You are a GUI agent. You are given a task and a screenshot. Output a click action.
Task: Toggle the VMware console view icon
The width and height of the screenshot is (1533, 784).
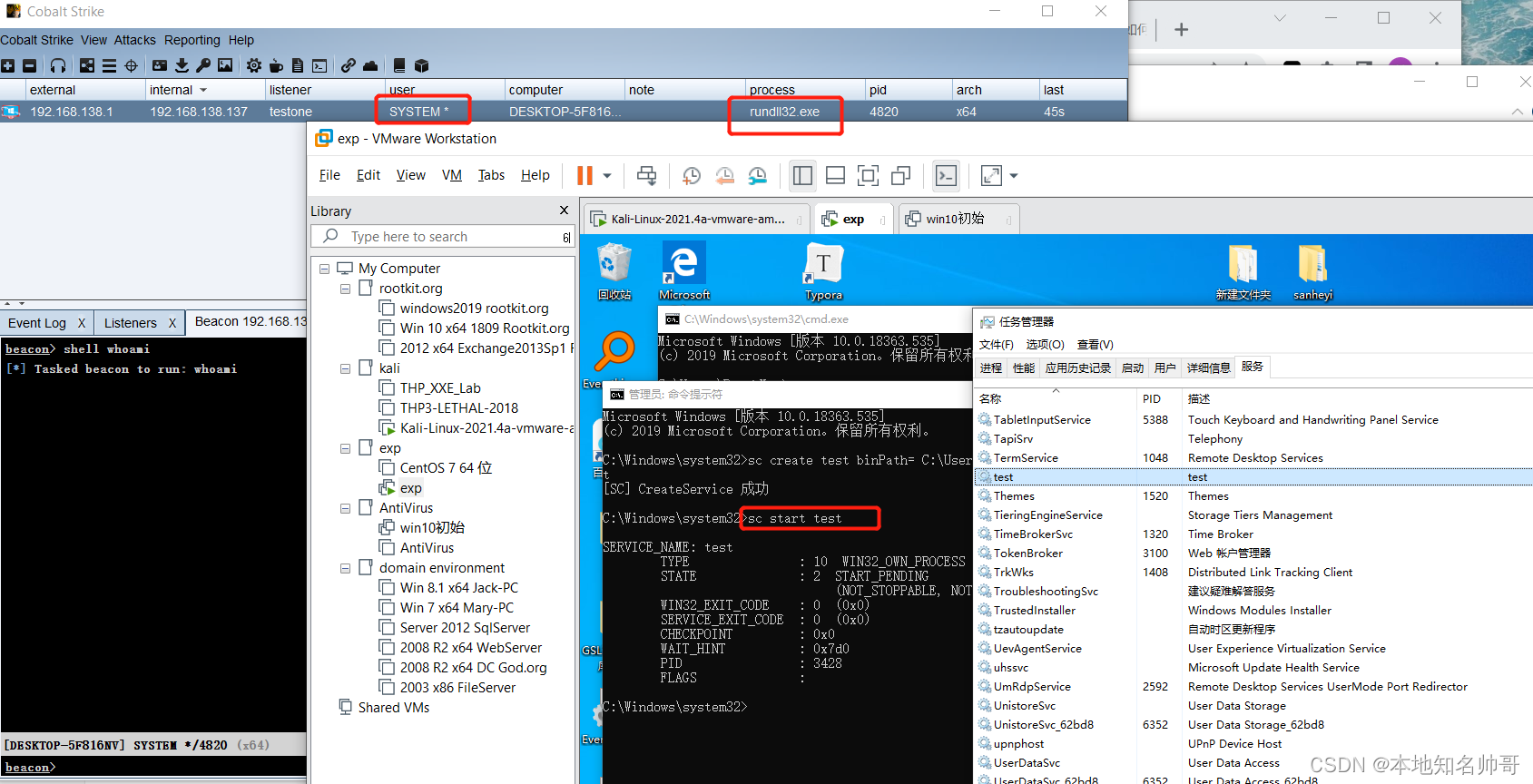click(x=946, y=175)
